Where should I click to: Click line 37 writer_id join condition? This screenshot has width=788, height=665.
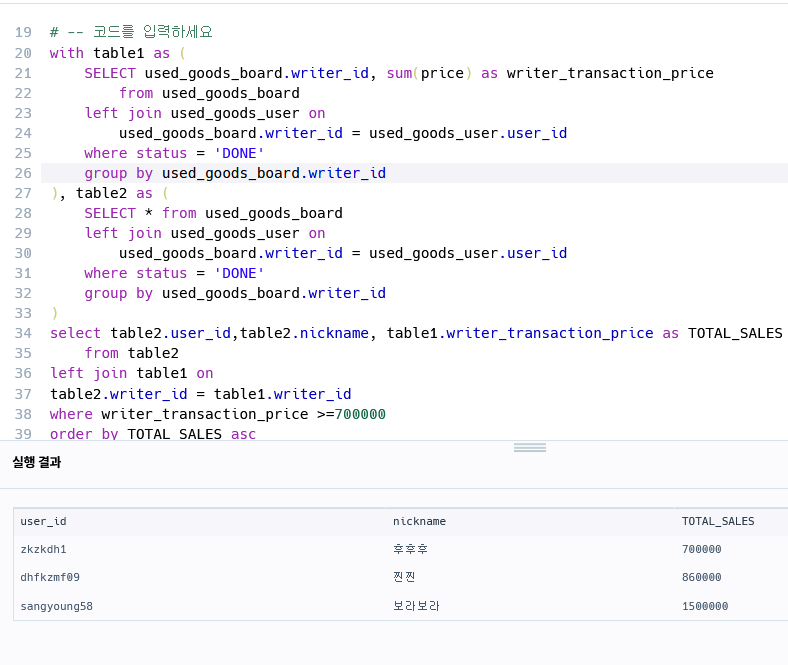pyautogui.click(x=201, y=394)
